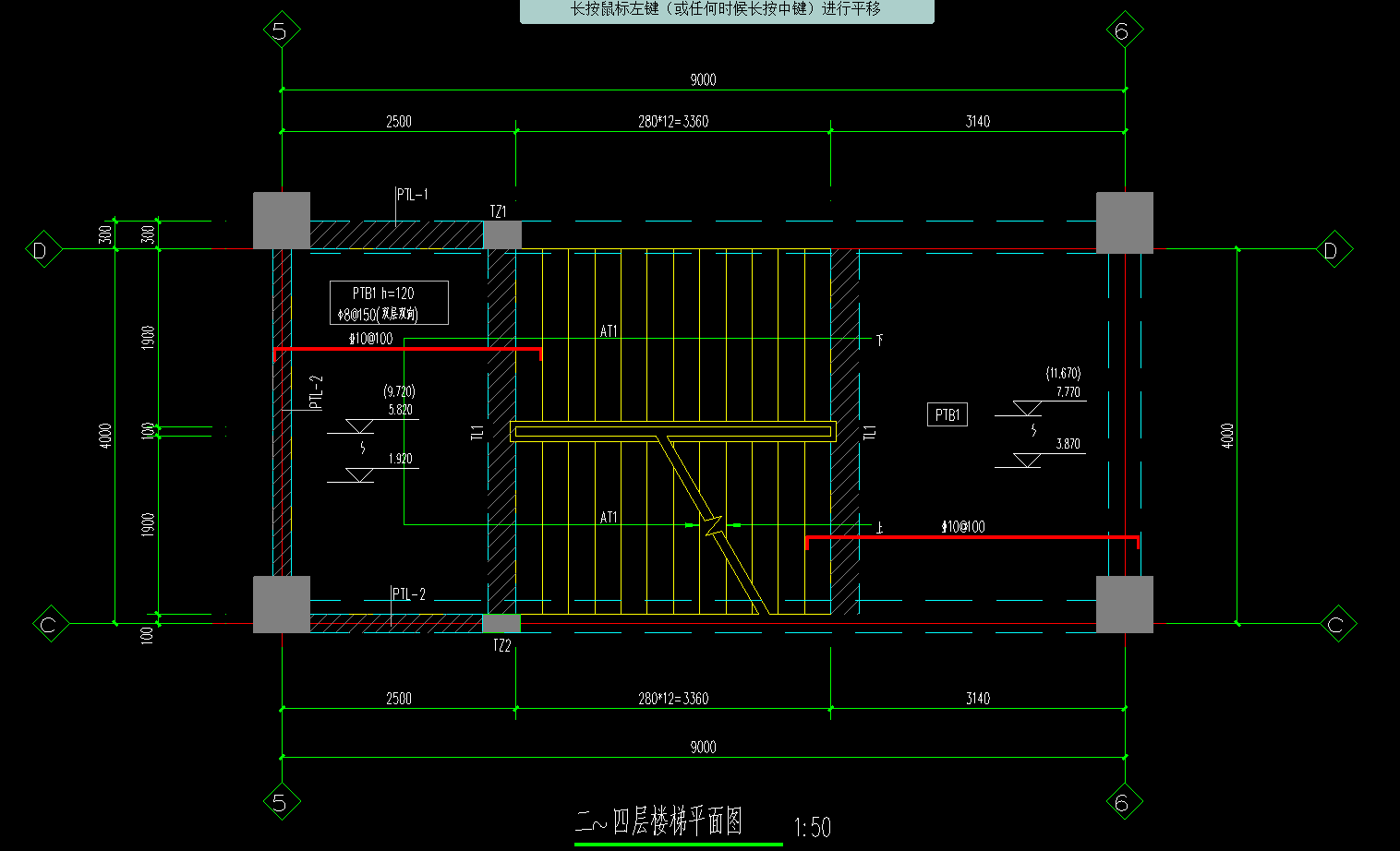Click the lower AT1 stair flight label
This screenshot has height=851, width=1400.
coord(609,518)
